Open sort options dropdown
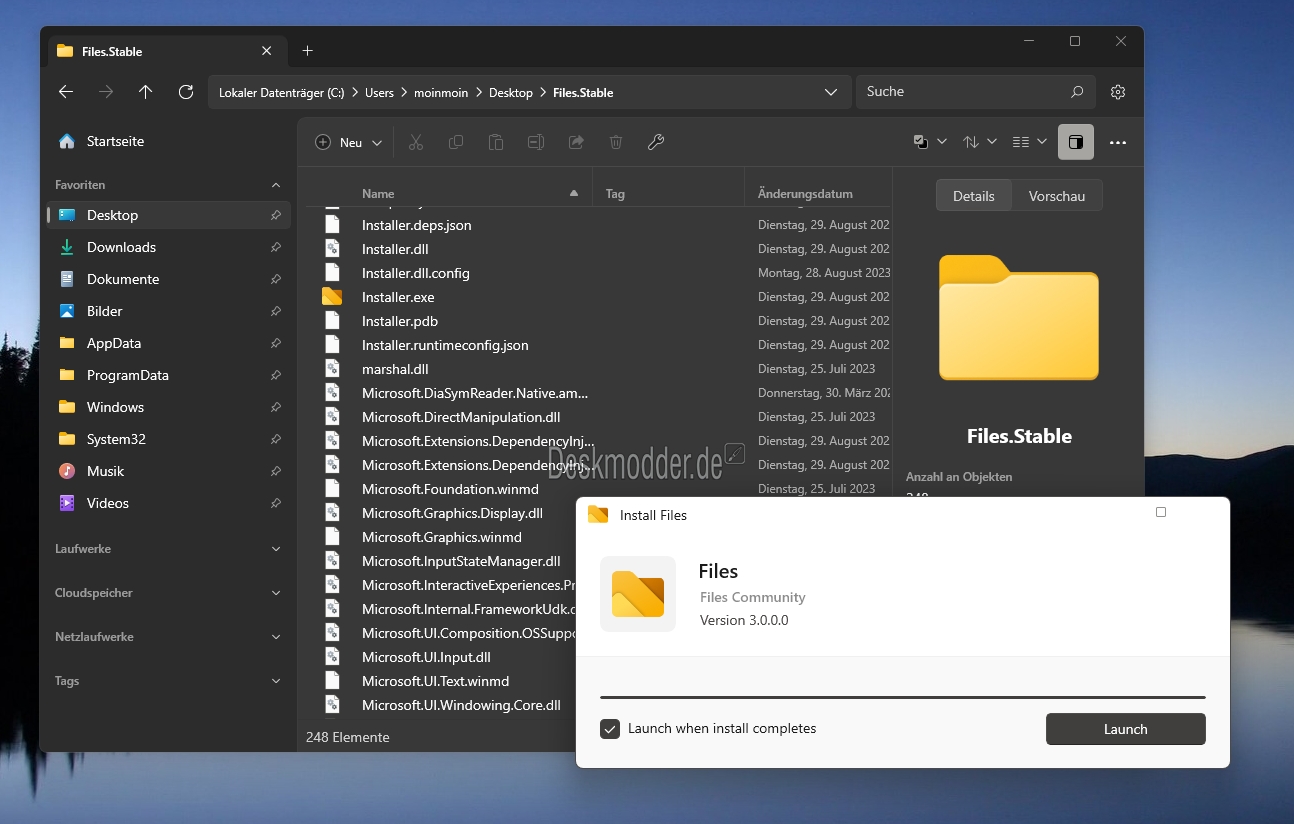Image resolution: width=1294 pixels, height=824 pixels. click(x=980, y=142)
